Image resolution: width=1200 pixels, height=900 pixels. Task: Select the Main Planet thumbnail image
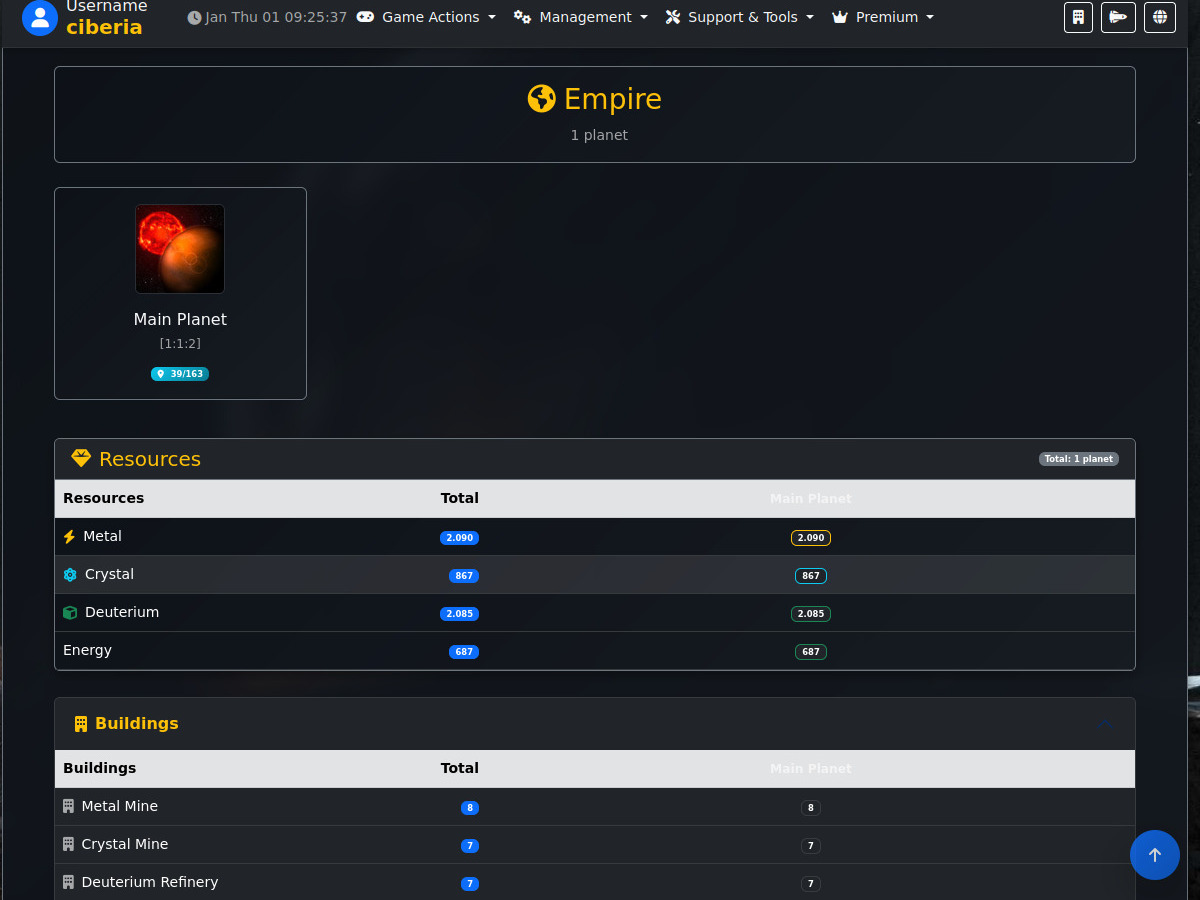tap(180, 249)
